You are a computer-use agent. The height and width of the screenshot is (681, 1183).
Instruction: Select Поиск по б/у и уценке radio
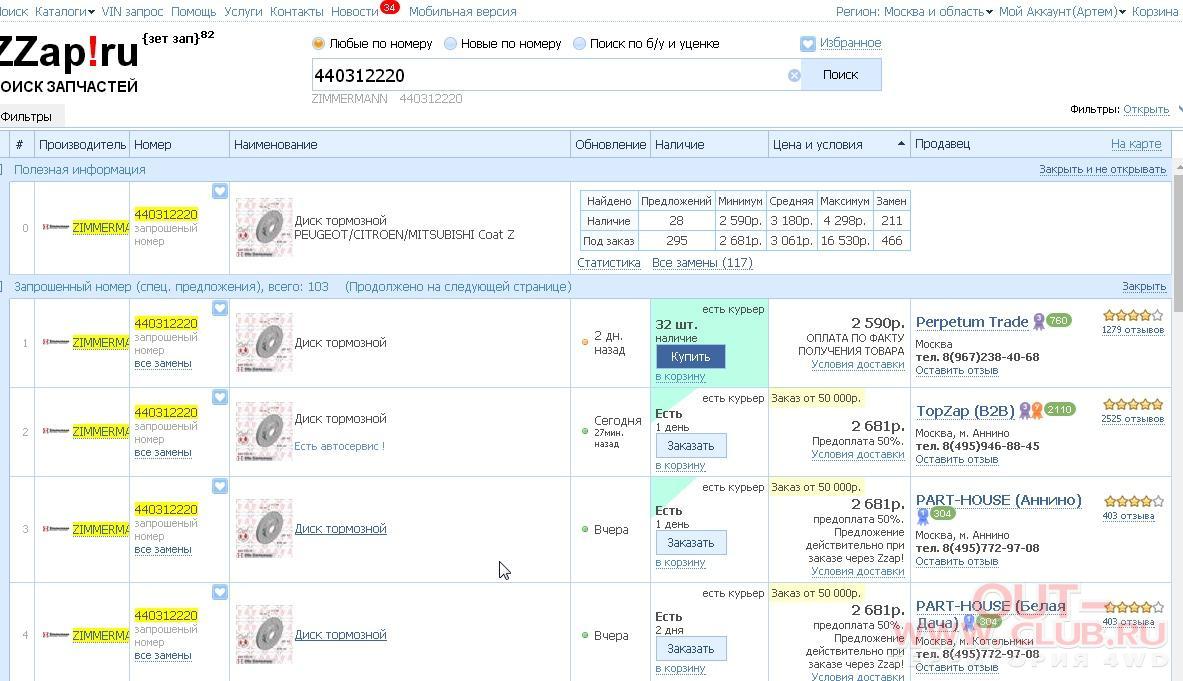579,44
